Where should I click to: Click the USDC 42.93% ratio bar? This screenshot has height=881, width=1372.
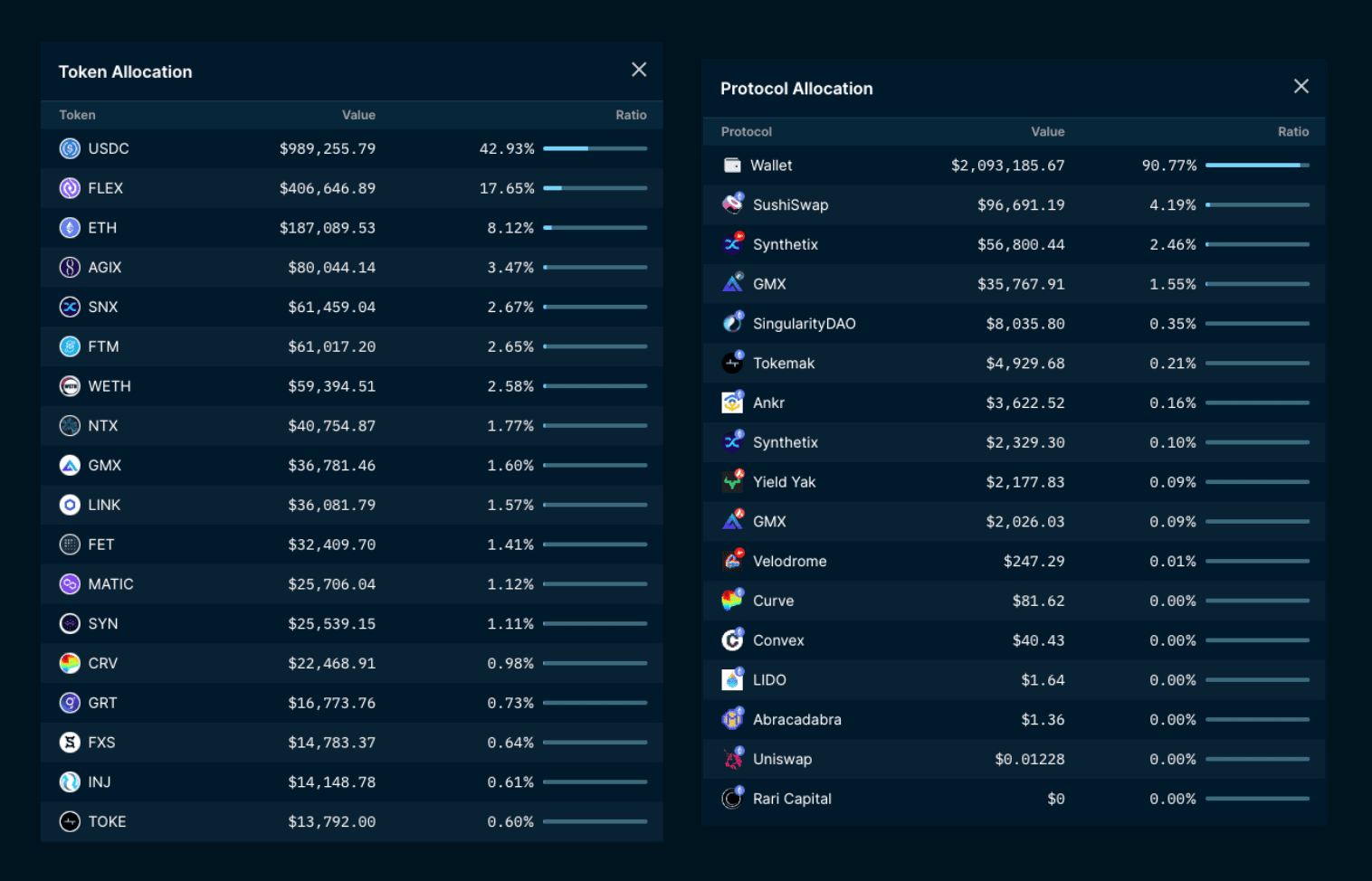(x=595, y=148)
